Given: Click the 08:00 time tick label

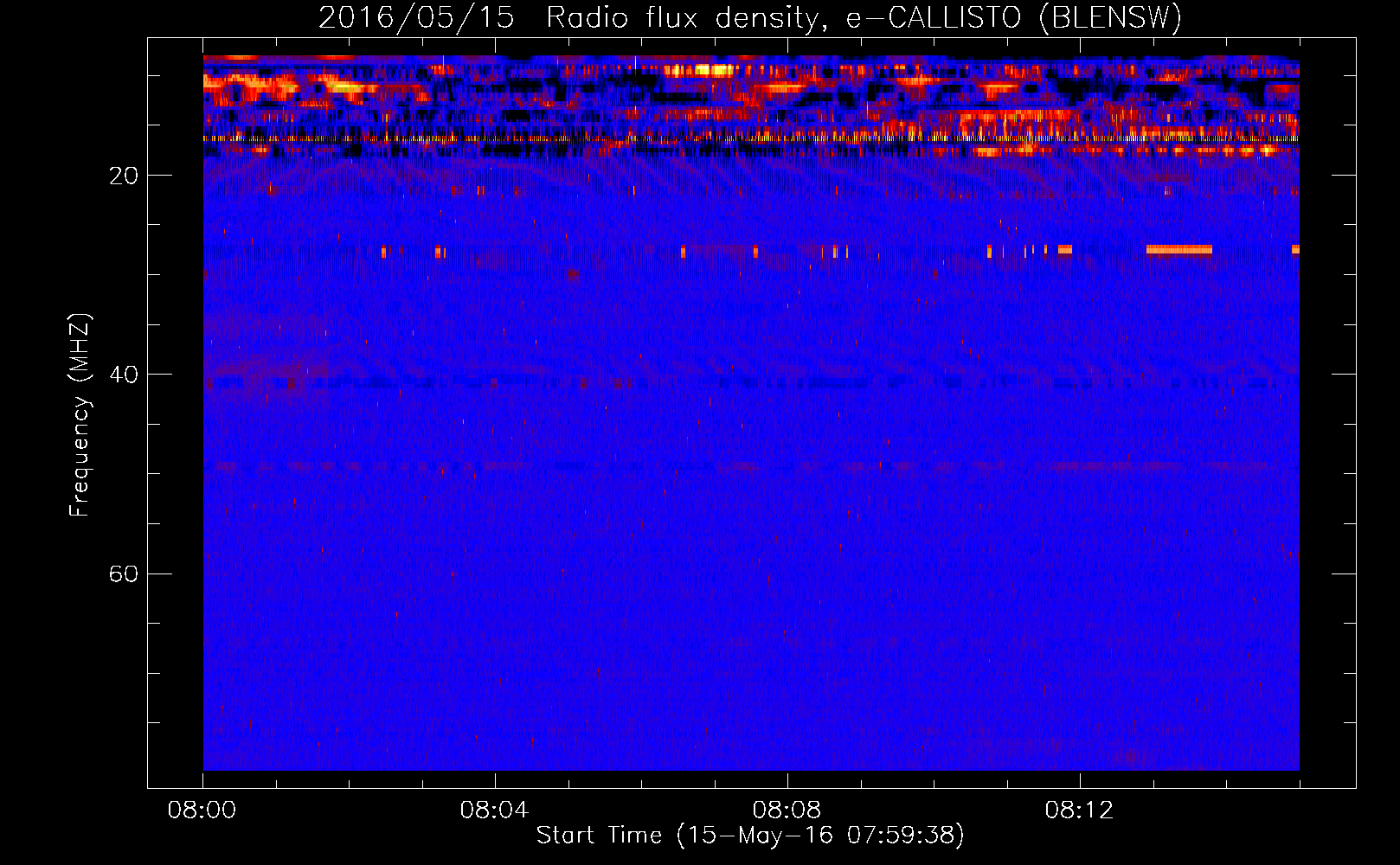Looking at the screenshot, I should pyautogui.click(x=202, y=811).
